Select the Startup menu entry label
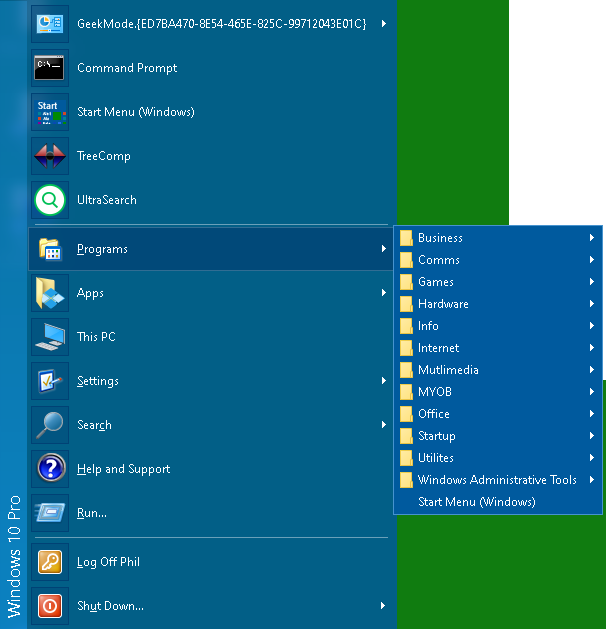Screen dimensions: 606x629 click(x=437, y=436)
